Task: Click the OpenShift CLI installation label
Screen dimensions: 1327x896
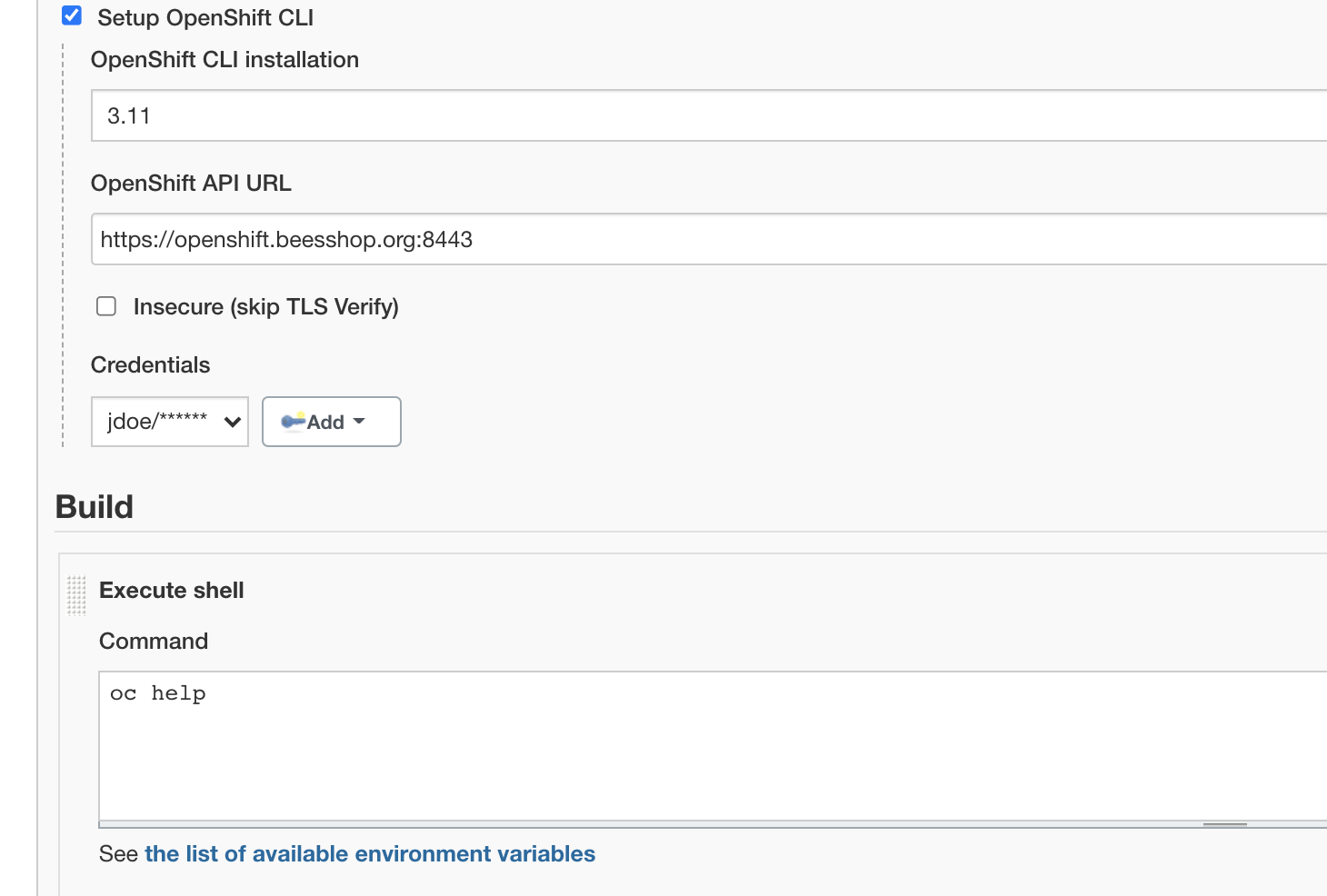Action: [x=225, y=59]
